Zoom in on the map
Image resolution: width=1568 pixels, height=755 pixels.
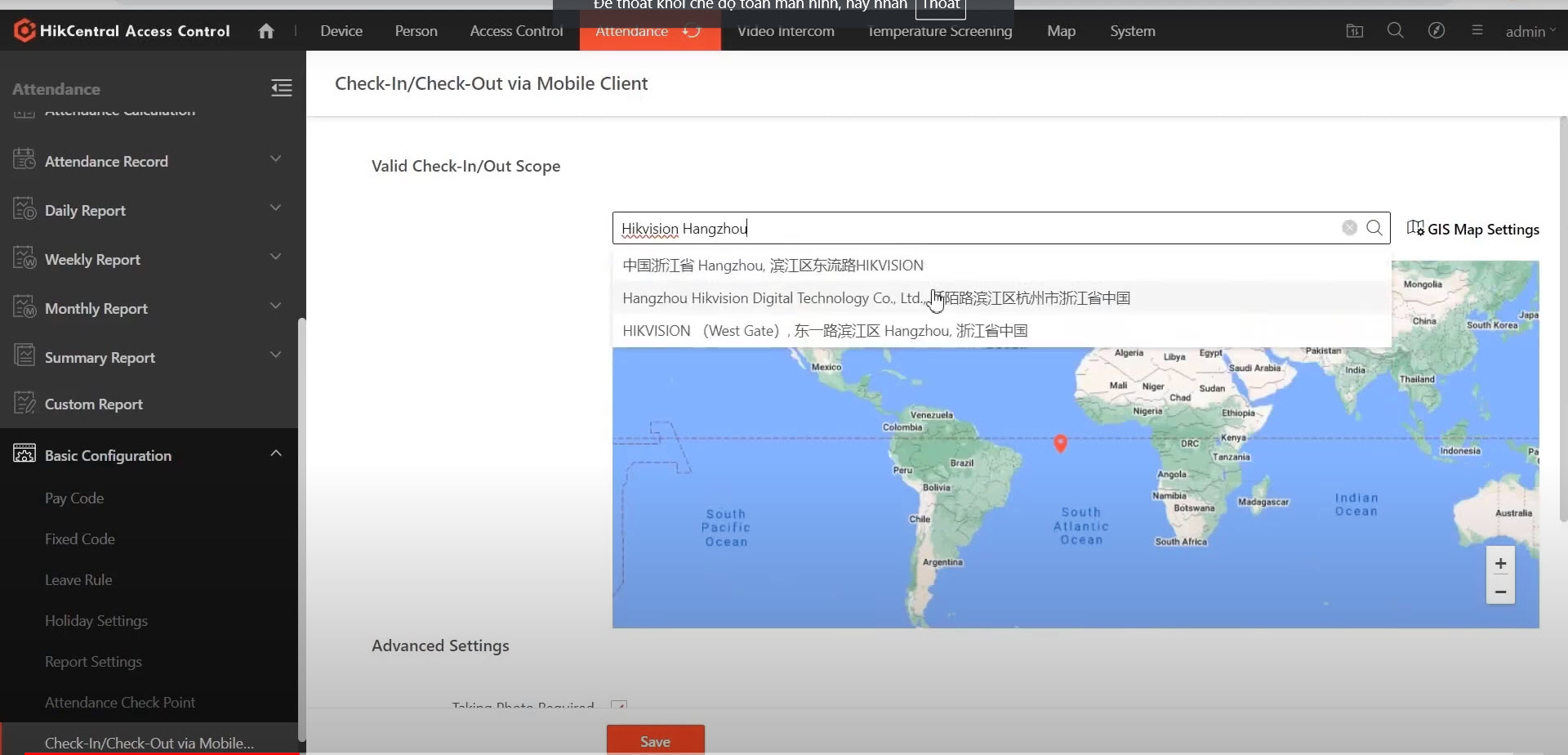coord(1500,564)
